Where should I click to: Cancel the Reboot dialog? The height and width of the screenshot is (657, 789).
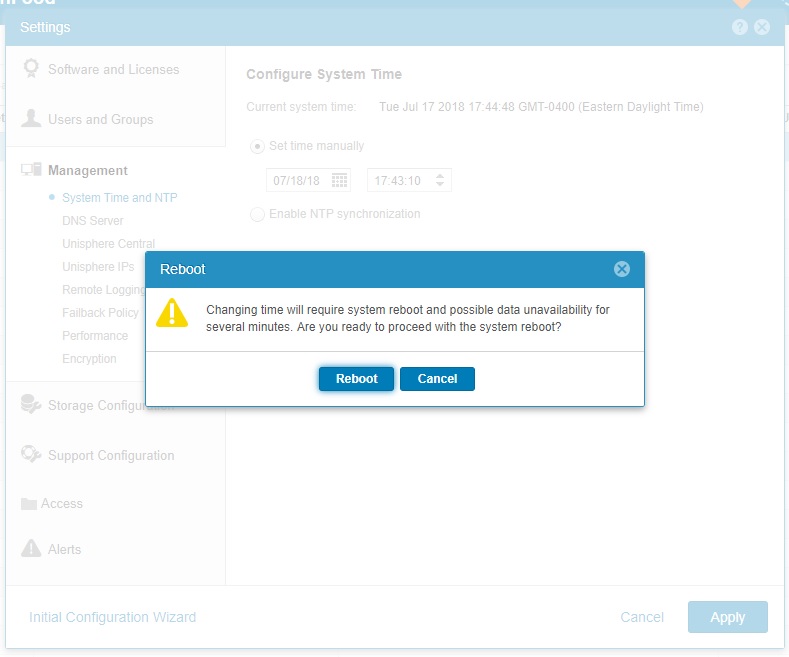[x=437, y=379]
